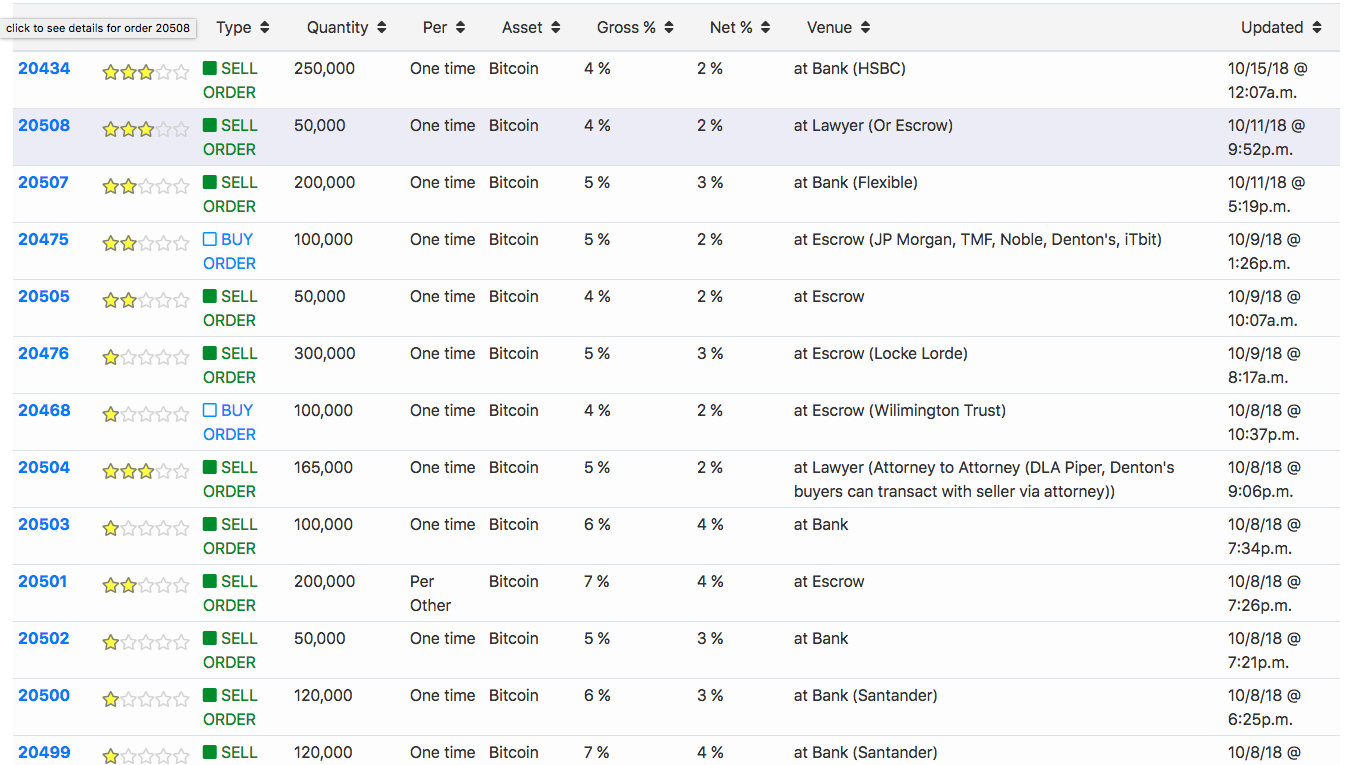
Task: Open order 20475 details link
Action: 44,240
